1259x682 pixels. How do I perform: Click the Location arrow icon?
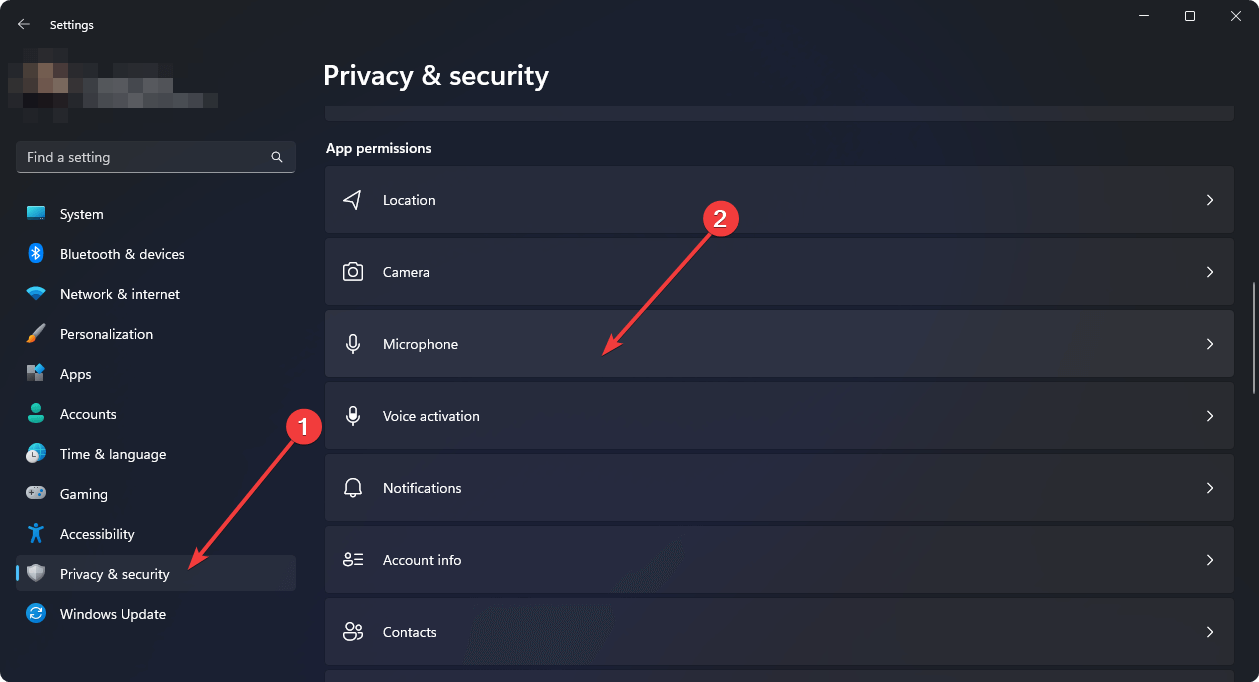(x=352, y=200)
